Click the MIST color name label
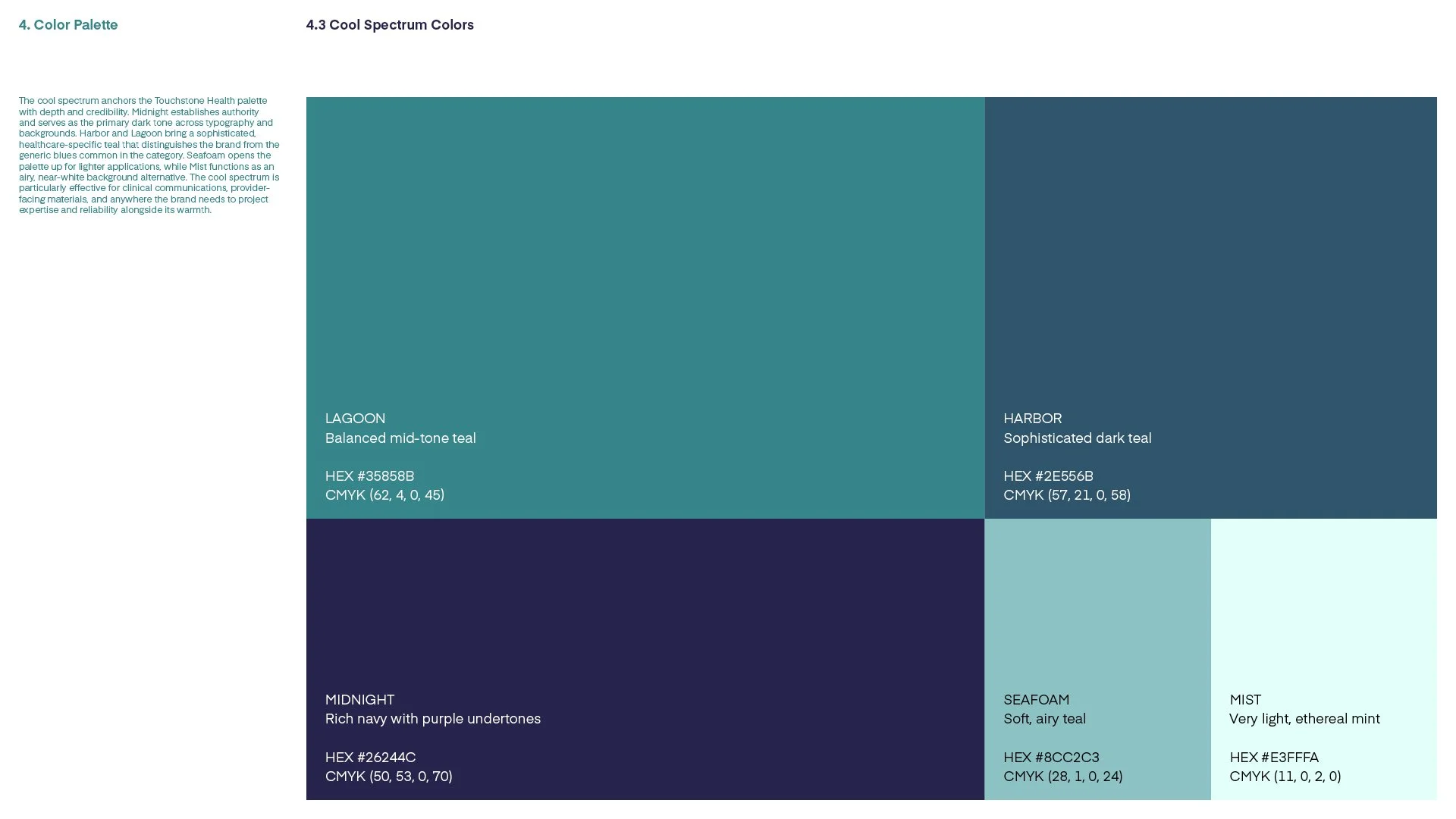The width and height of the screenshot is (1456, 819). (1245, 700)
